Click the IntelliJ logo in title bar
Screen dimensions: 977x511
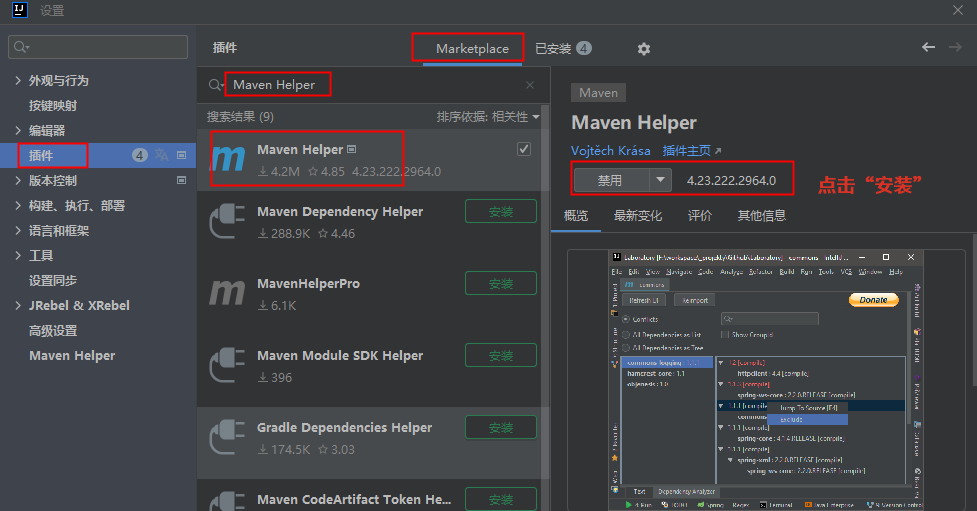click(x=20, y=10)
